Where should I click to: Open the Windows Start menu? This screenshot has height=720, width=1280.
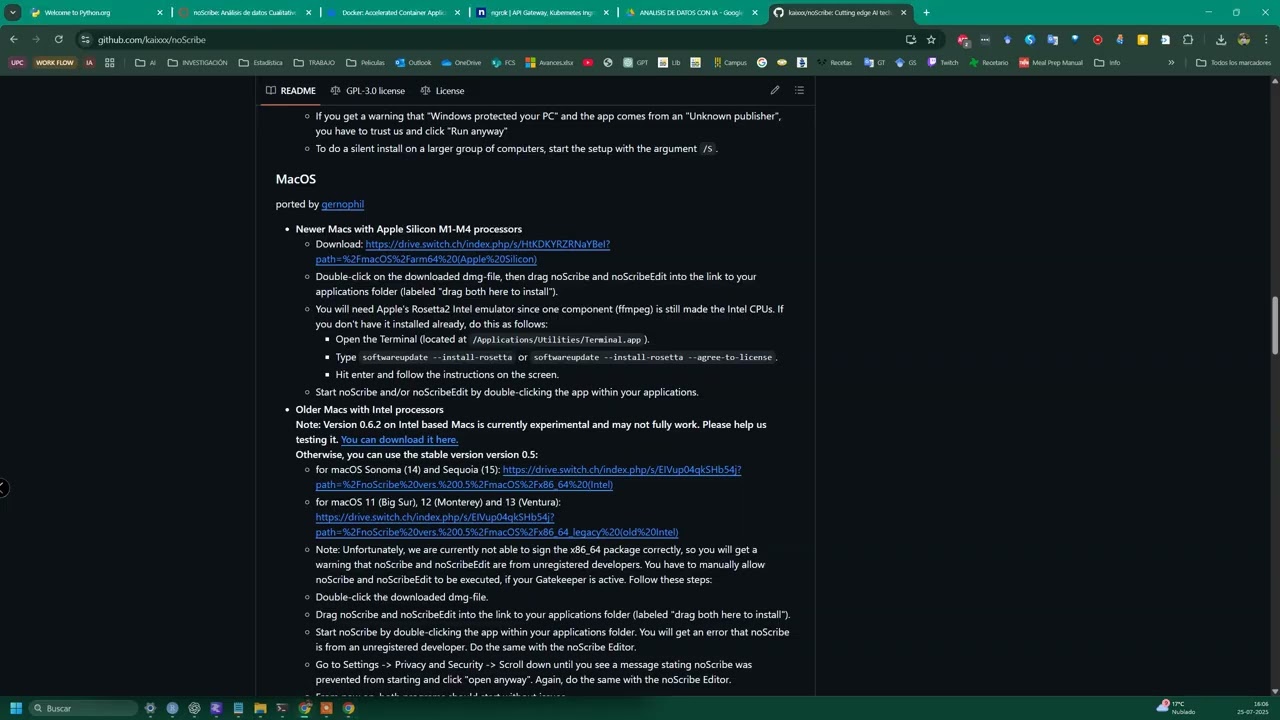click(16, 708)
